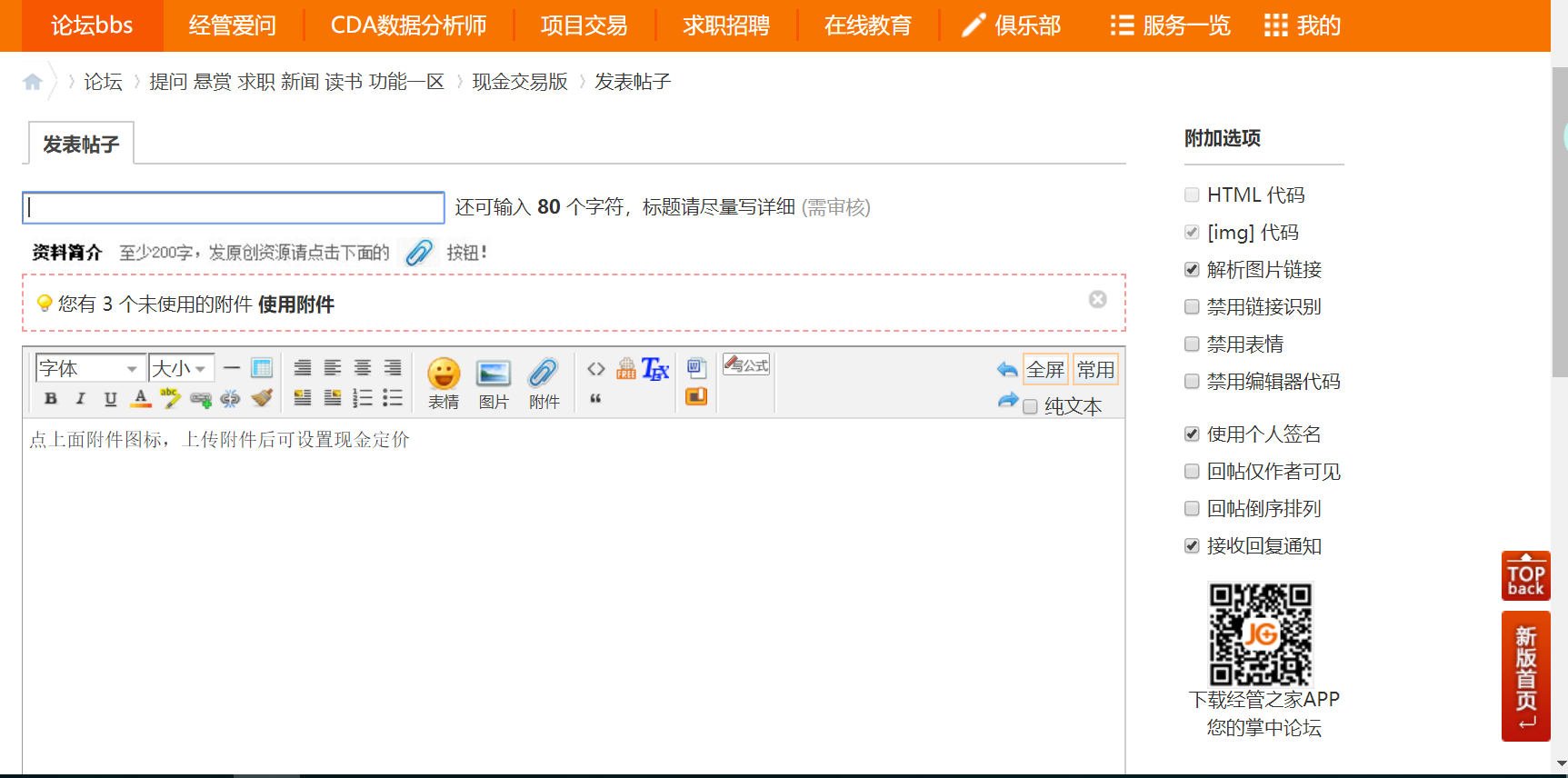Insert a numbered list
Screen dimensions: 1568x778
pos(363,398)
